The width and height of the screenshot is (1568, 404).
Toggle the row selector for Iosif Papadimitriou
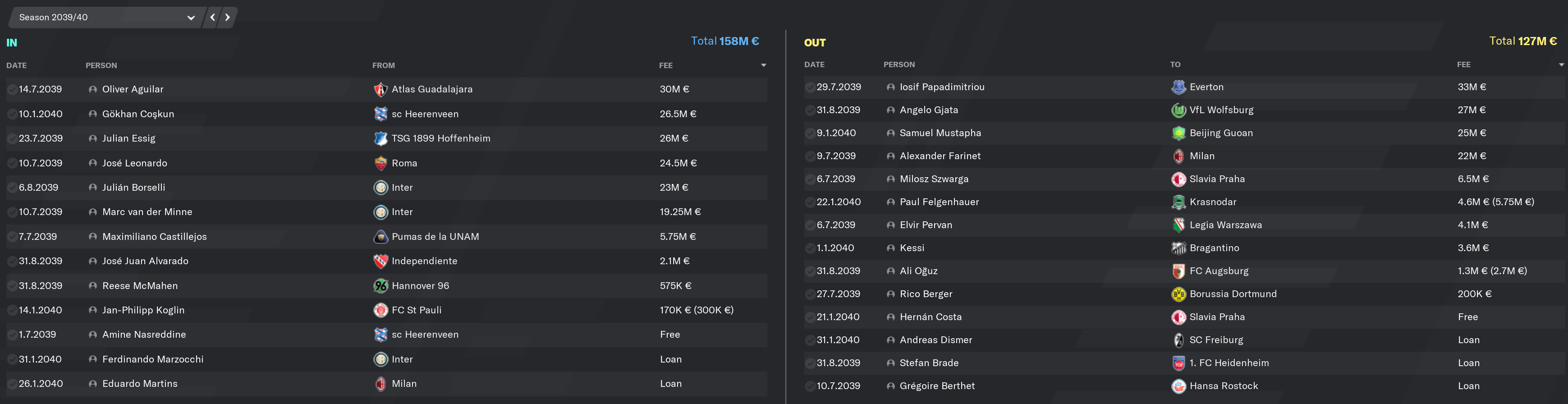click(x=810, y=87)
